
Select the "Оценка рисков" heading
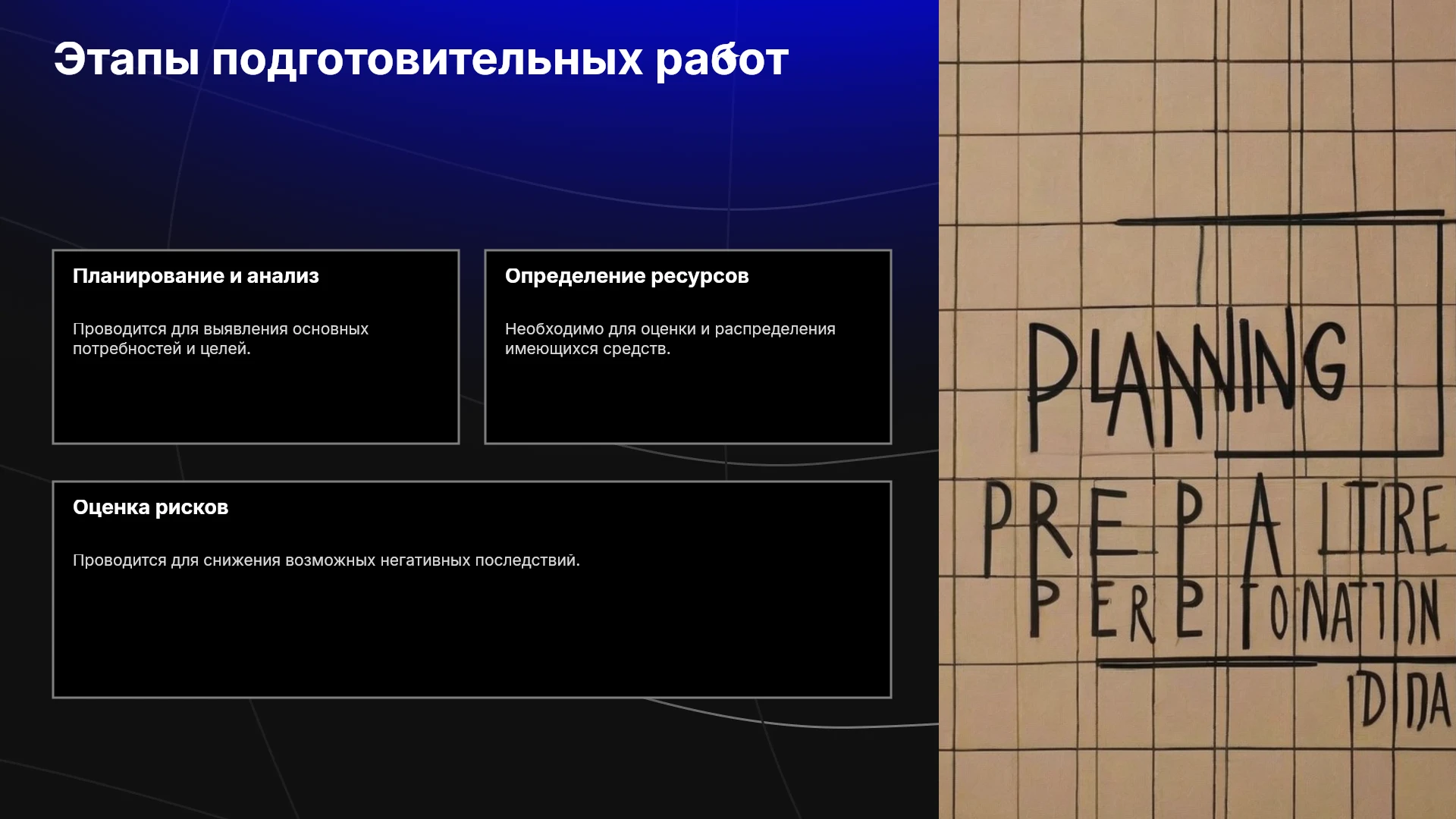[x=150, y=507]
